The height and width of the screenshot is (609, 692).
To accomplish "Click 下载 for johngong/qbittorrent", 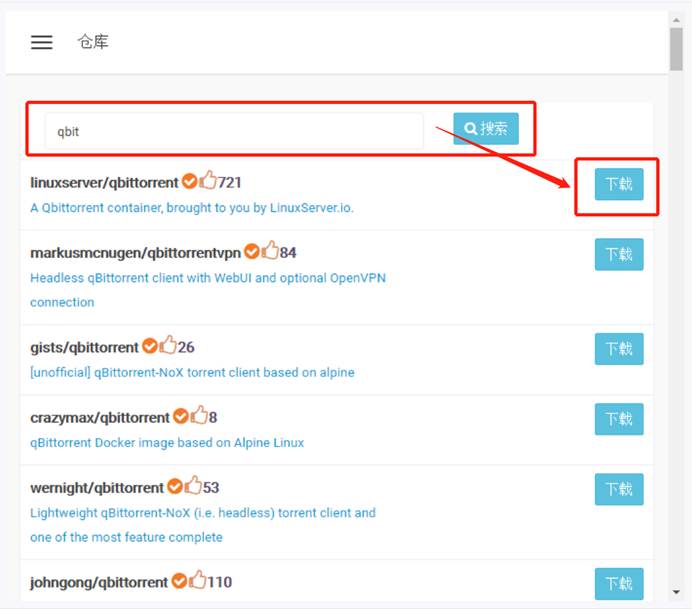I will pyautogui.click(x=619, y=583).
